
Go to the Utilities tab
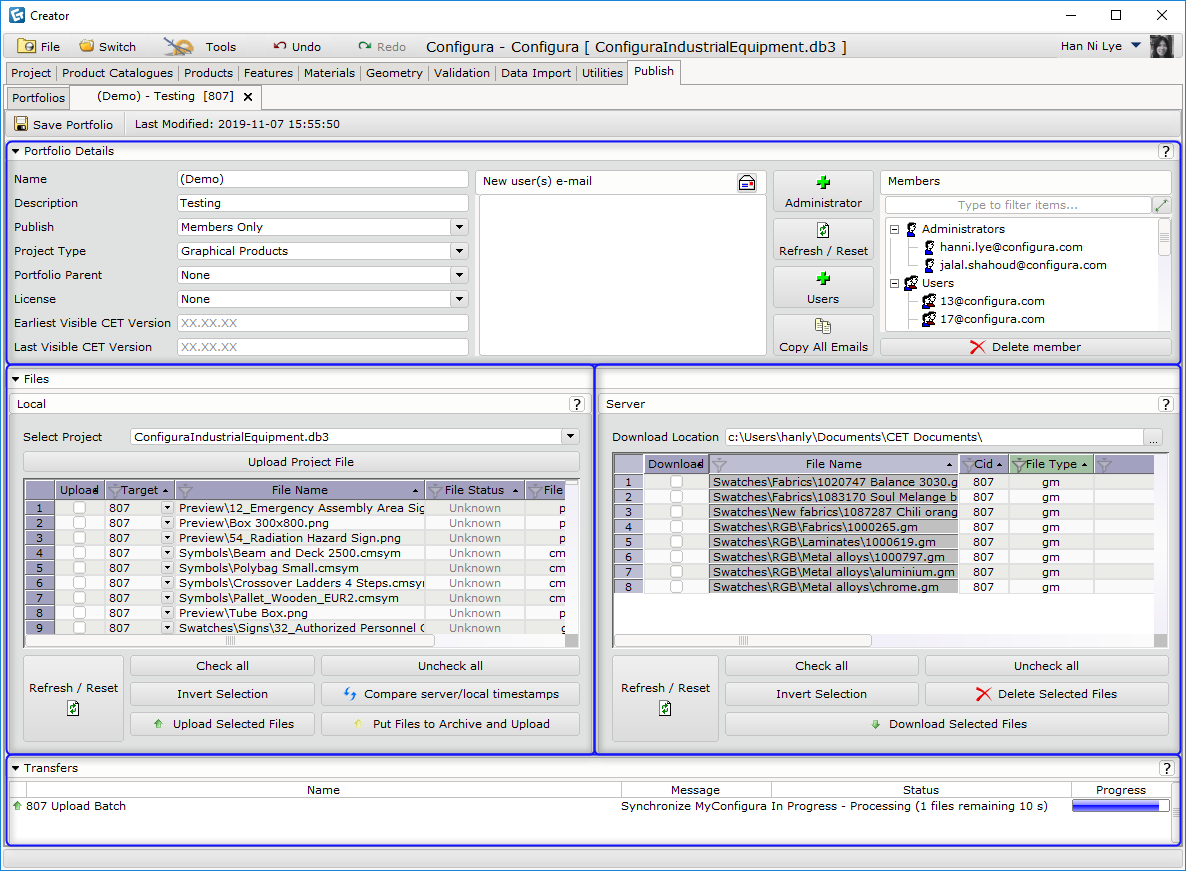[x=602, y=73]
